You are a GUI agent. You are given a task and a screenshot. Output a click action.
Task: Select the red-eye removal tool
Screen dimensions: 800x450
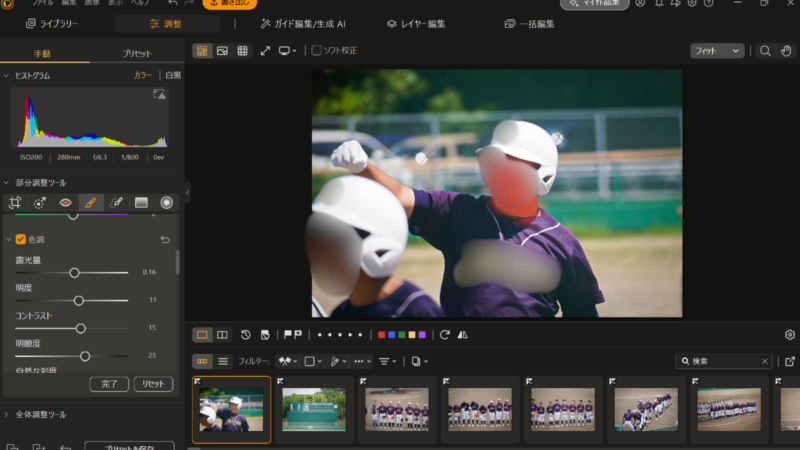click(x=65, y=203)
